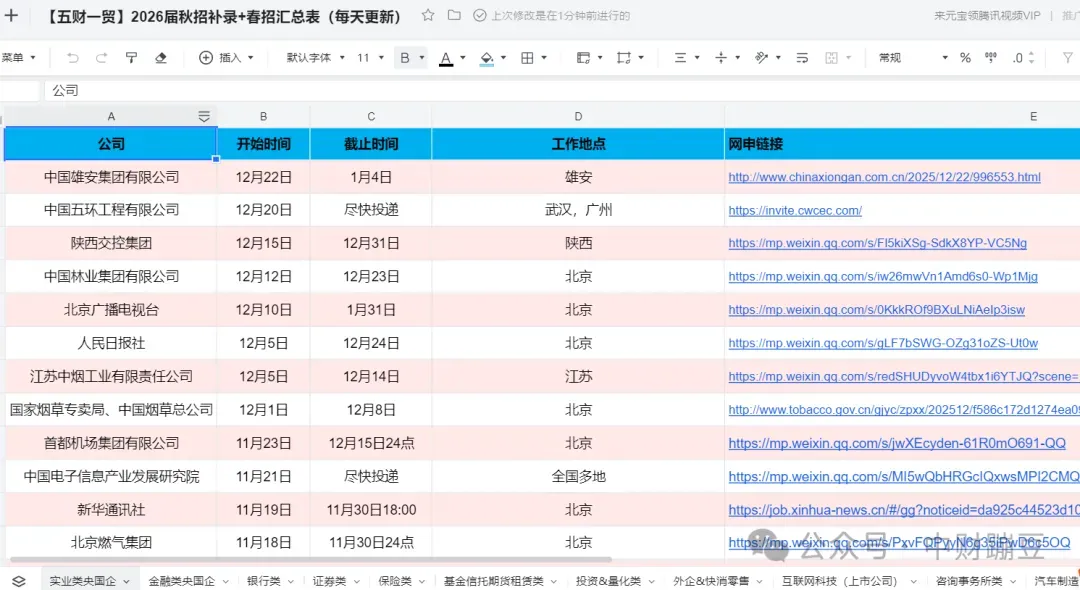1080x590 pixels.
Task: Open the 菜单 dropdown
Action: click(x=19, y=58)
